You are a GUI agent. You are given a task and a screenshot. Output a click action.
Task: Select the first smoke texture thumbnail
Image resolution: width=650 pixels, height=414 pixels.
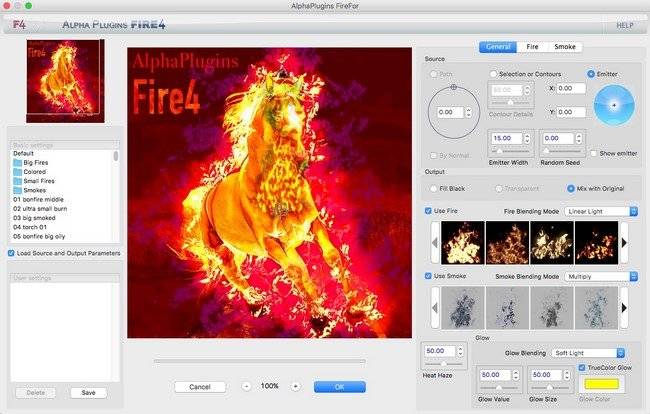(463, 308)
